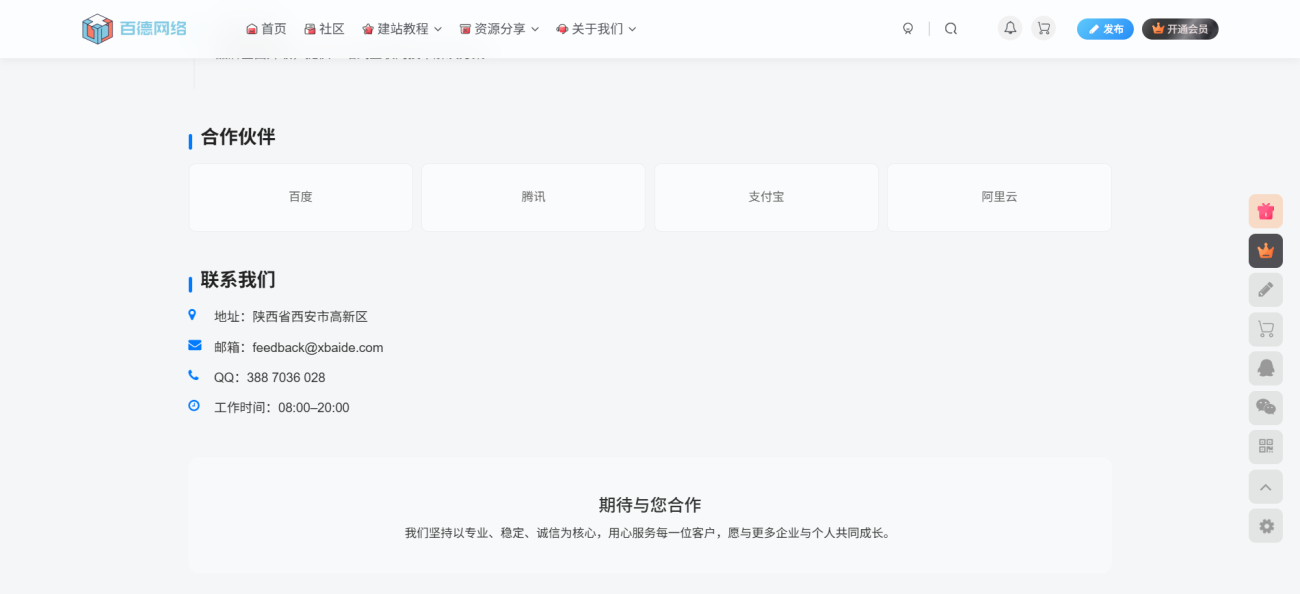Click the 开通会员 button
The image size is (1300, 594).
(1180, 29)
